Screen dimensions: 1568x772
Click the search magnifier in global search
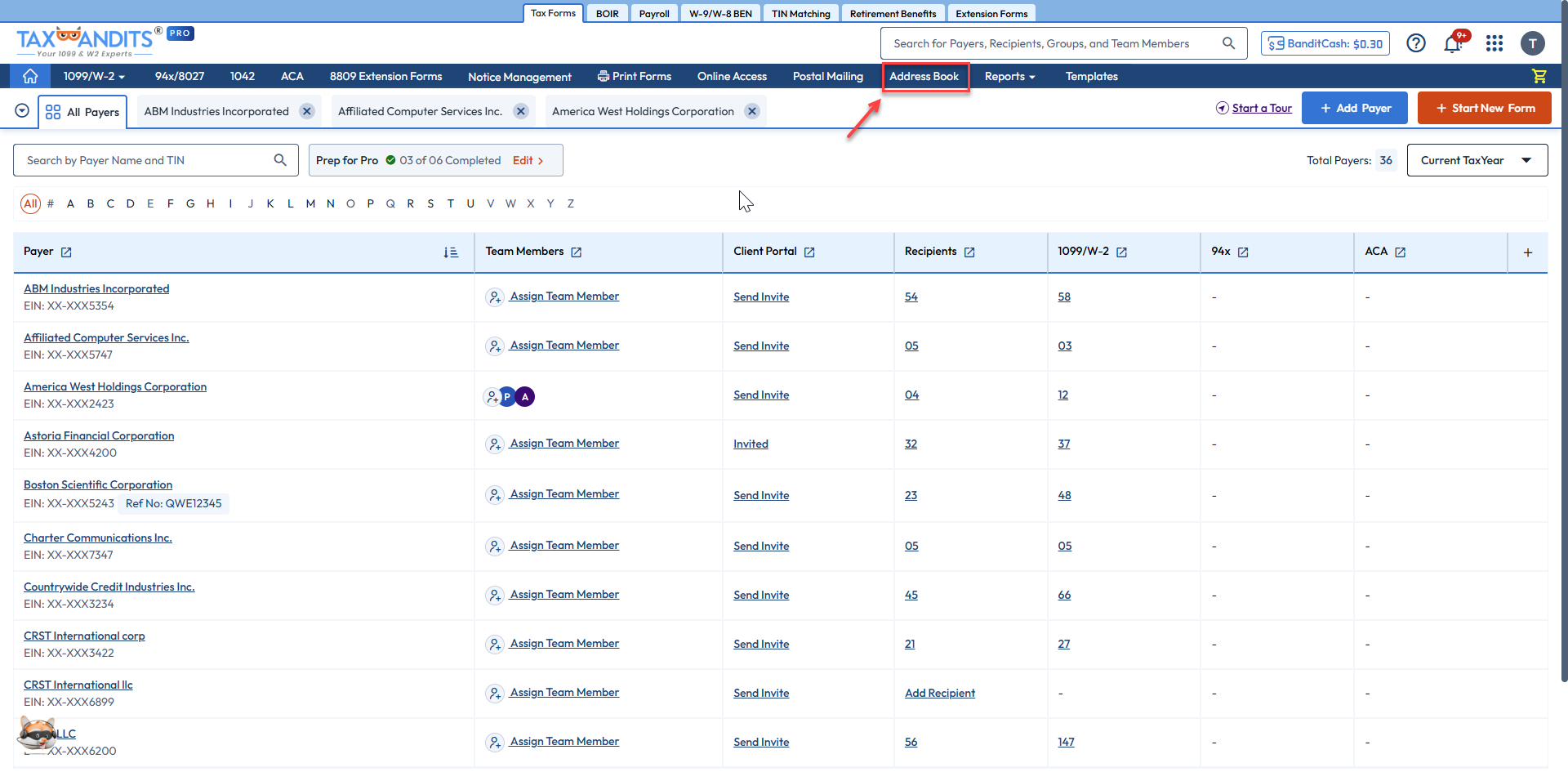click(x=1229, y=43)
